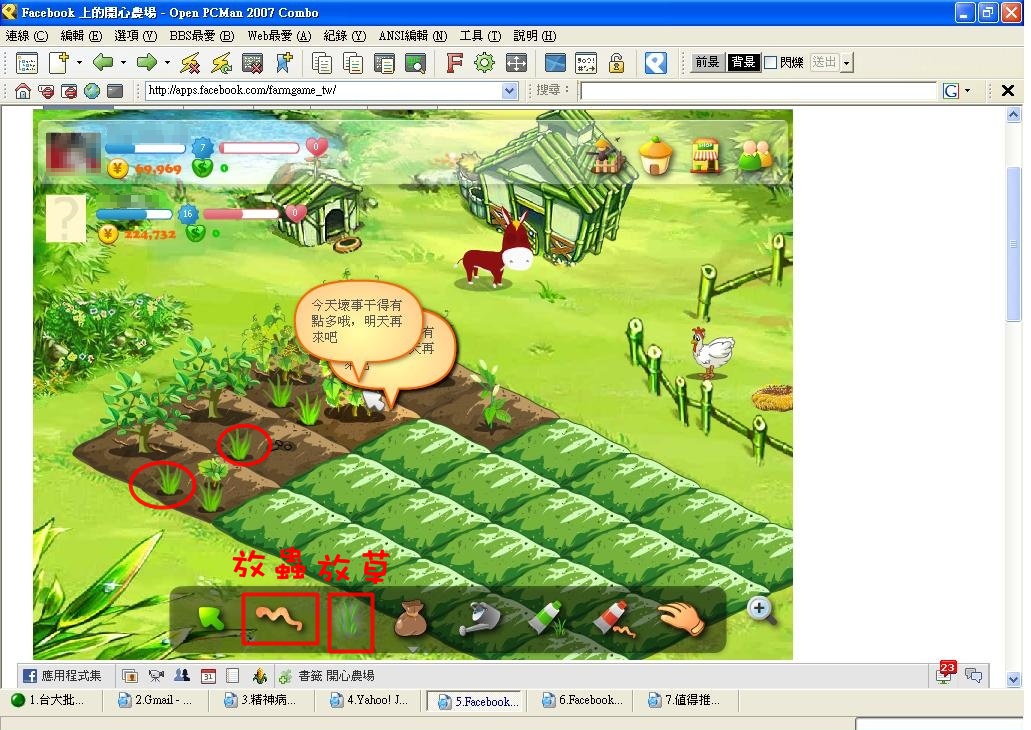Click the X close button on search toolbar
The height and width of the screenshot is (730, 1031).
pyautogui.click(x=1008, y=91)
